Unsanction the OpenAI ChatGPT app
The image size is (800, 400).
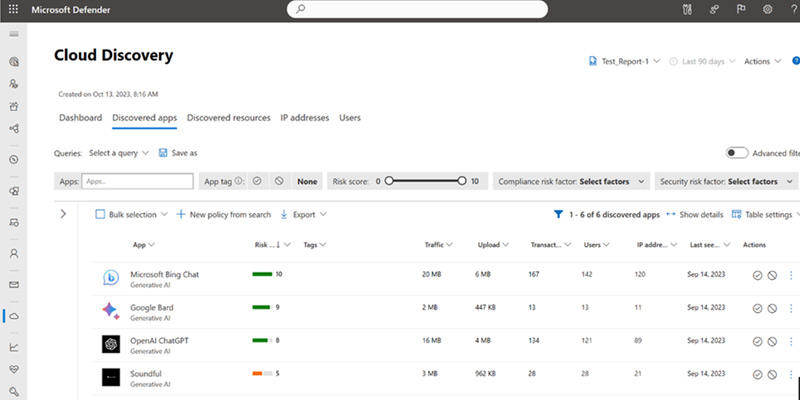pyautogui.click(x=772, y=341)
